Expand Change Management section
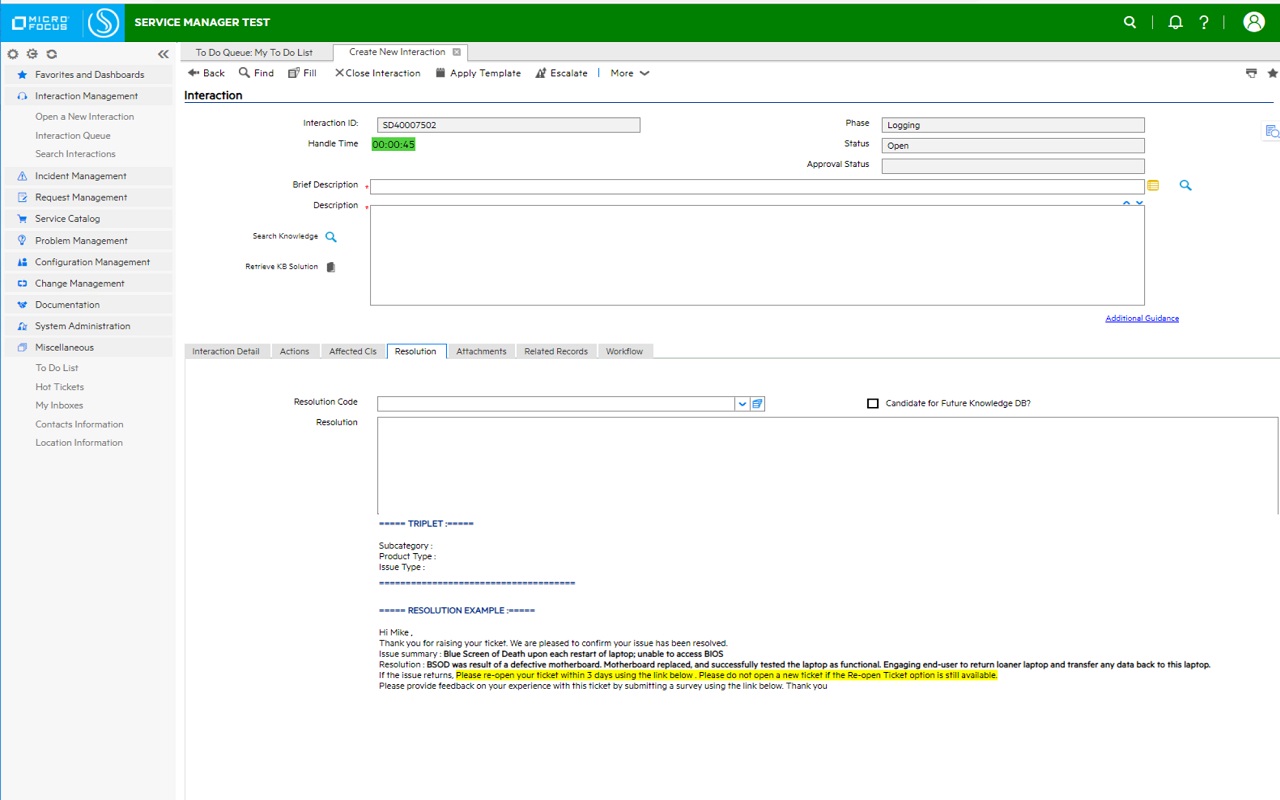This screenshot has height=800, width=1280. tap(88, 284)
